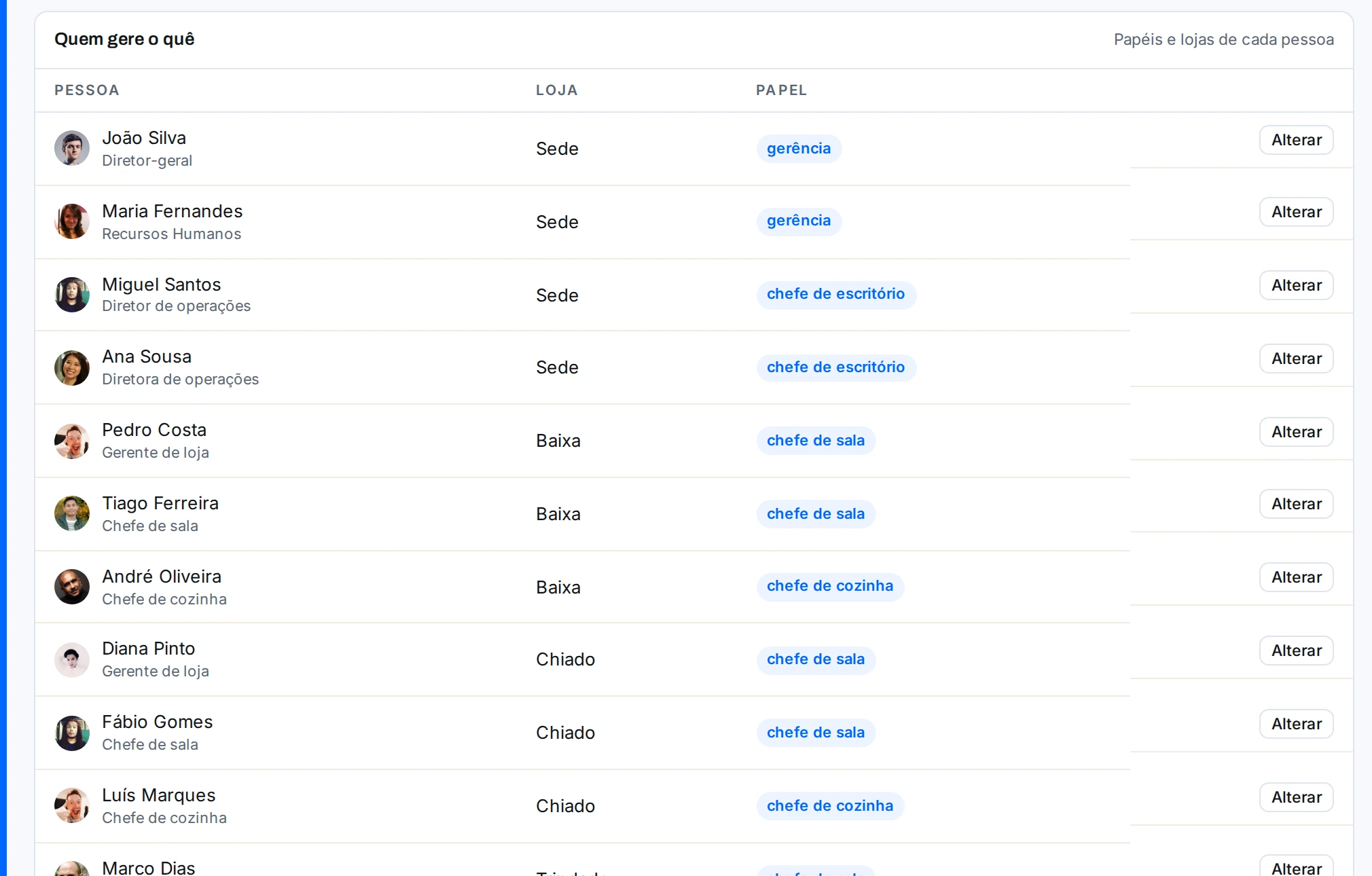Click Alterar button for Maria Fernandes
The height and width of the screenshot is (876, 1372).
[1296, 212]
